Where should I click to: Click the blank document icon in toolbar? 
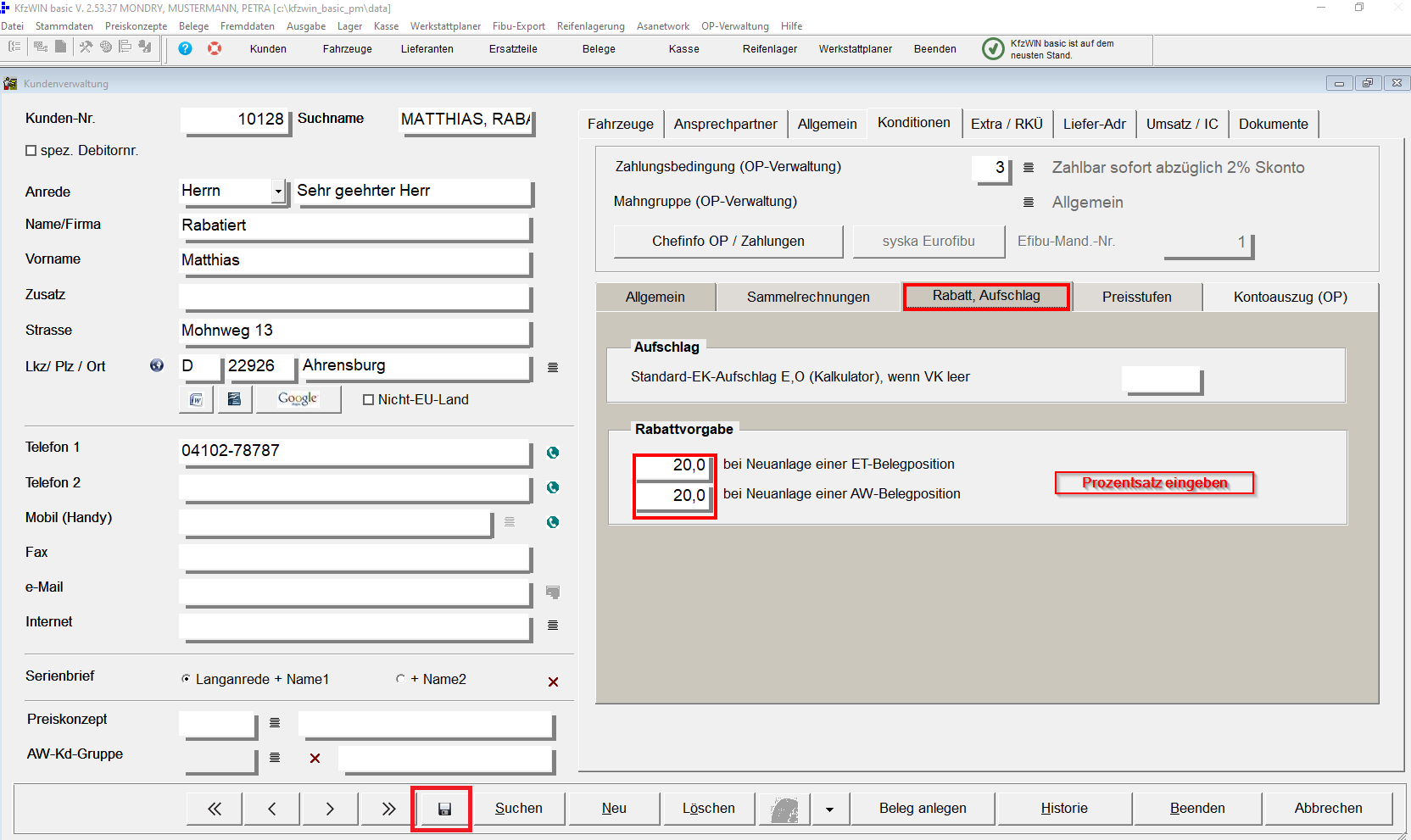point(60,47)
